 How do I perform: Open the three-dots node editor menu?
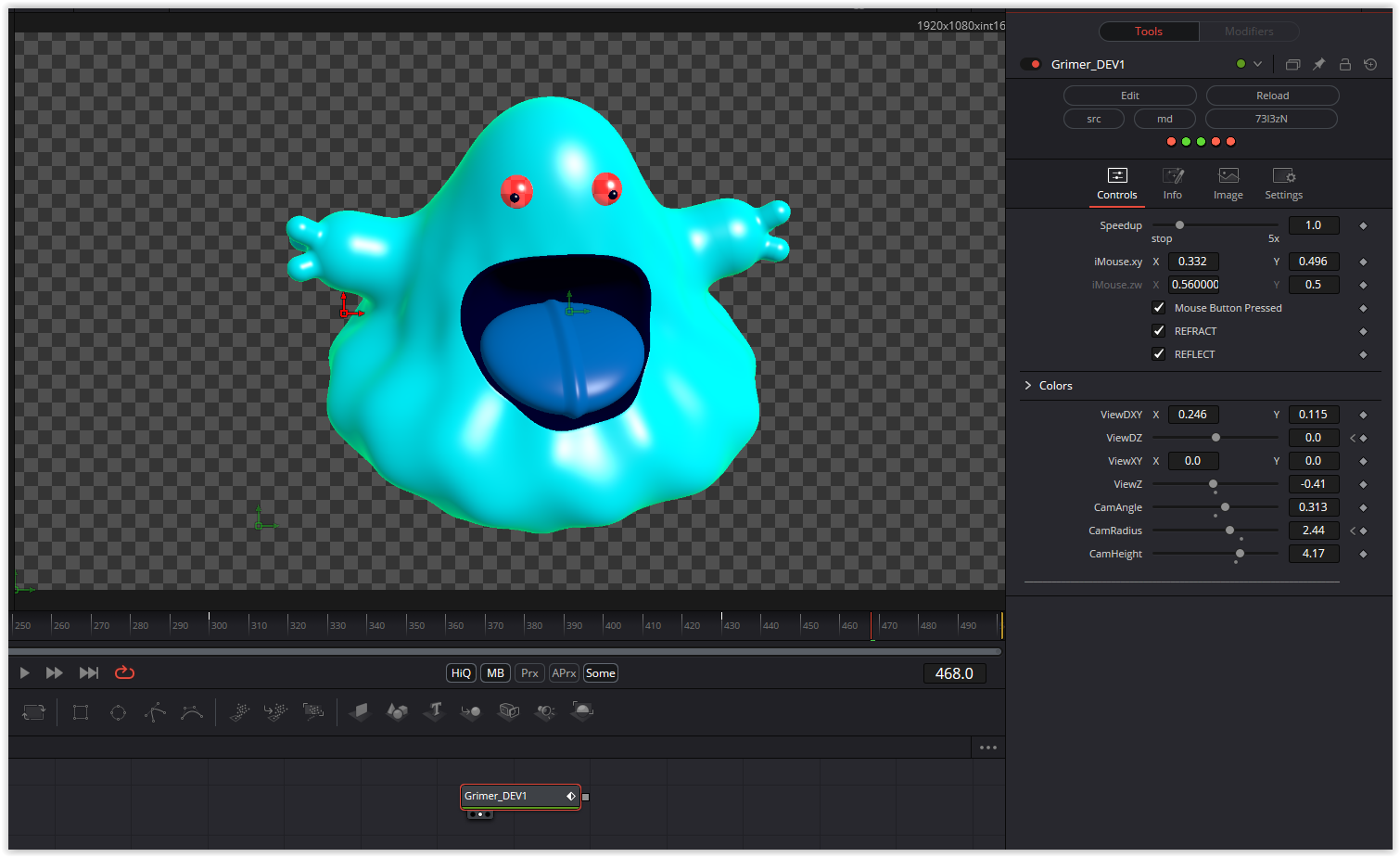point(988,748)
